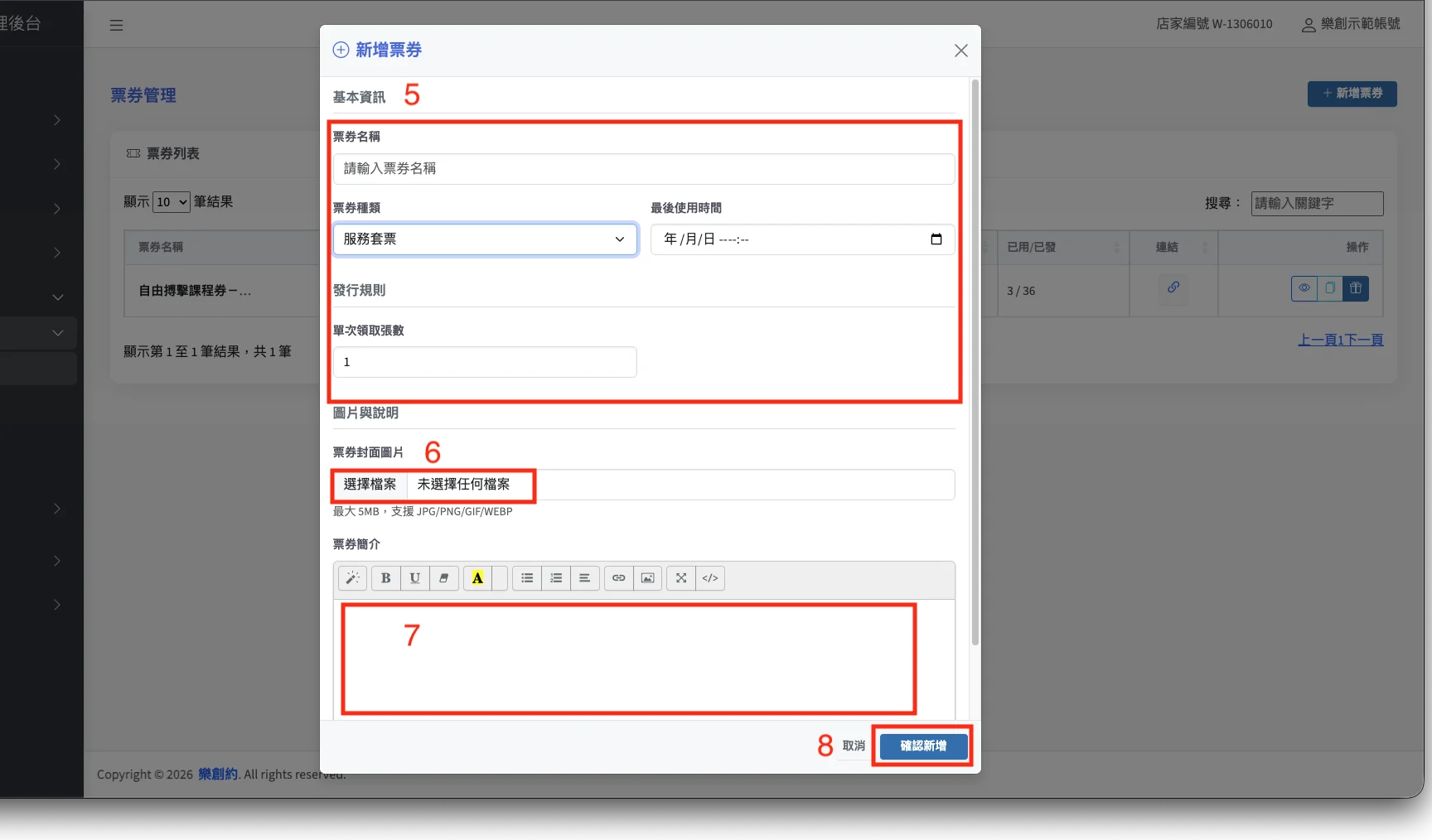This screenshot has width=1432, height=840.
Task: Apply yellow highlight font color
Action: tap(477, 578)
